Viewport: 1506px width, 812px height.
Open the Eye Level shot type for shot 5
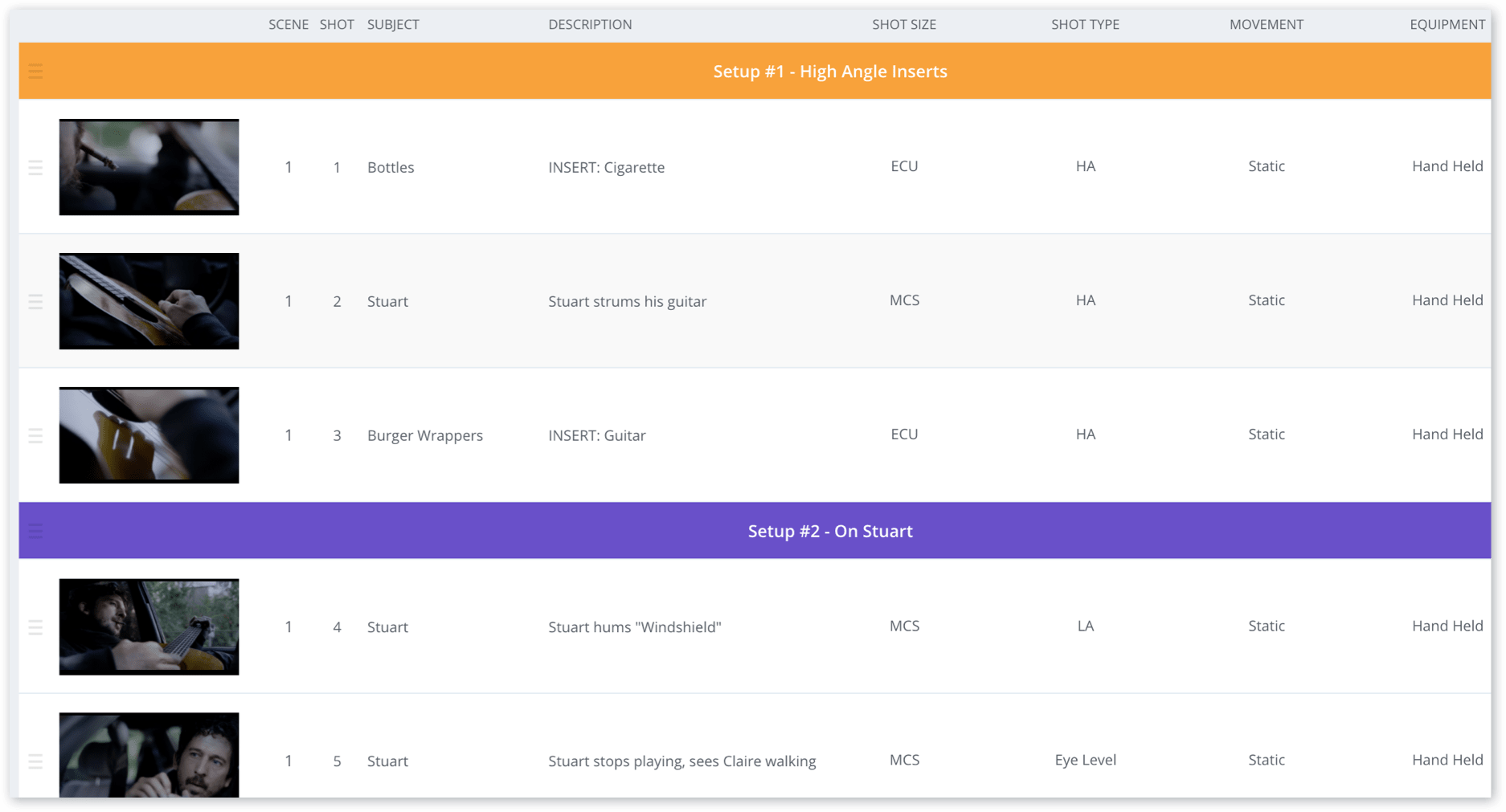tap(1086, 759)
